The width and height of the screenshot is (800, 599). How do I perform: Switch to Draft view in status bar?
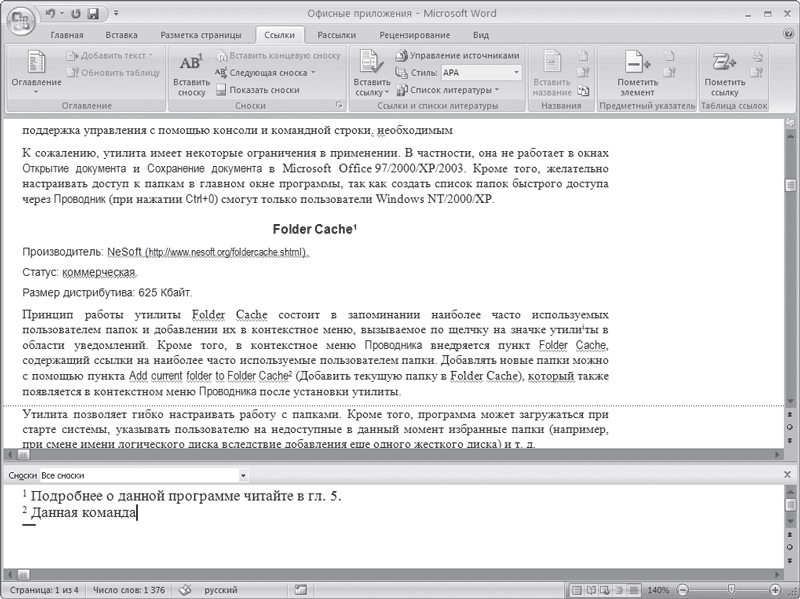633,590
